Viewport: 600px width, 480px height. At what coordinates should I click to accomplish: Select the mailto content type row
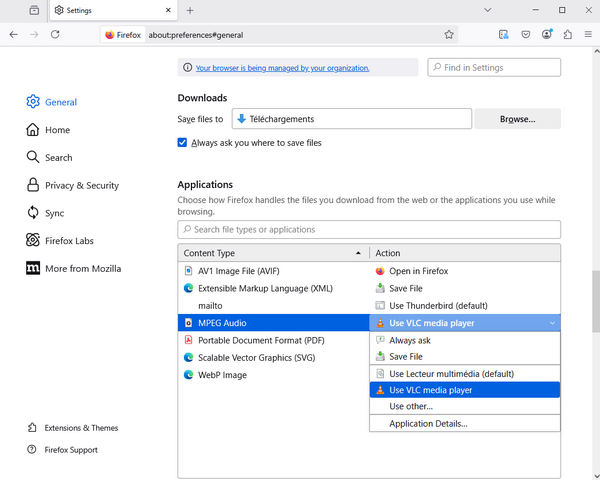(274, 305)
